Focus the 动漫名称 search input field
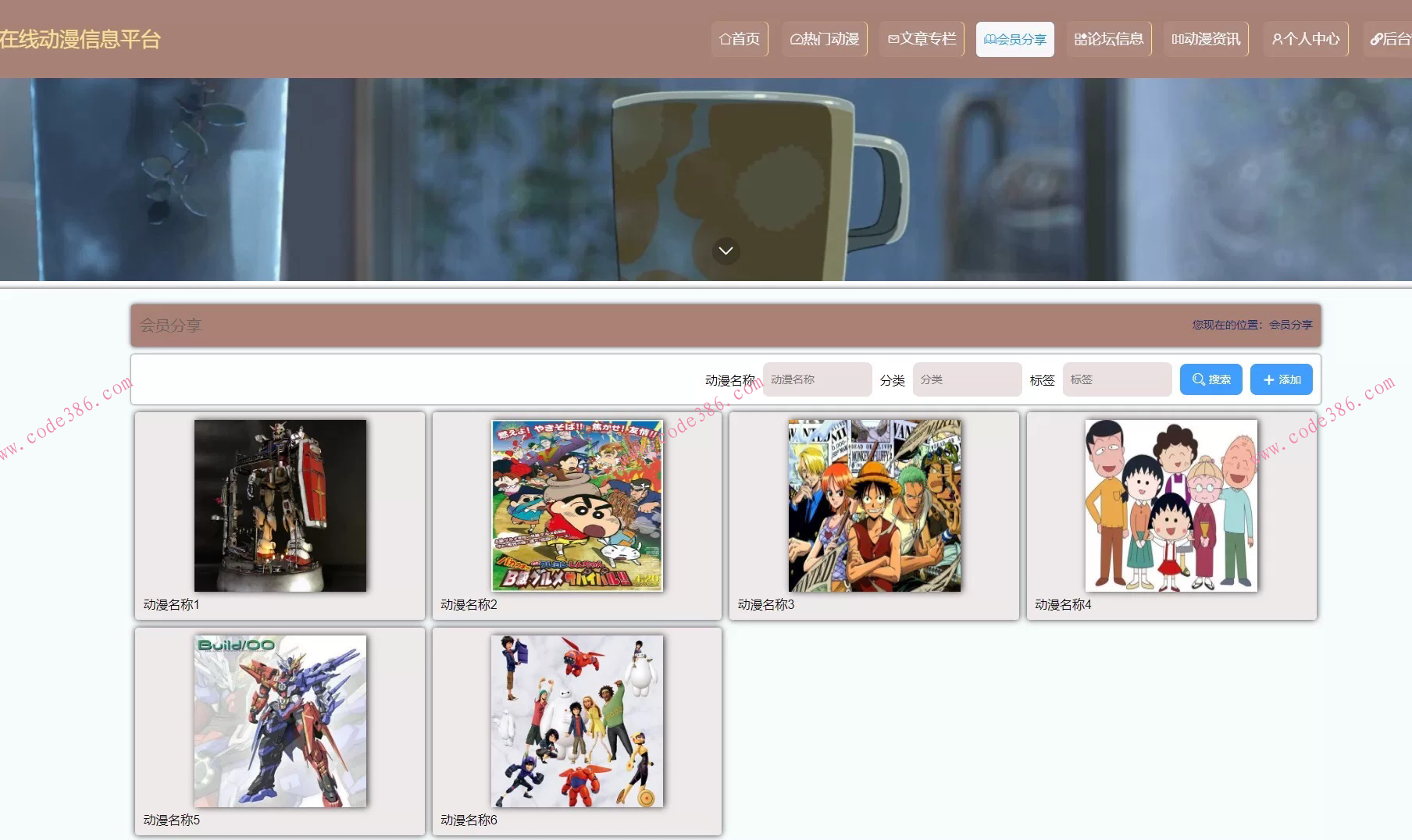Image resolution: width=1412 pixels, height=840 pixels. point(817,379)
